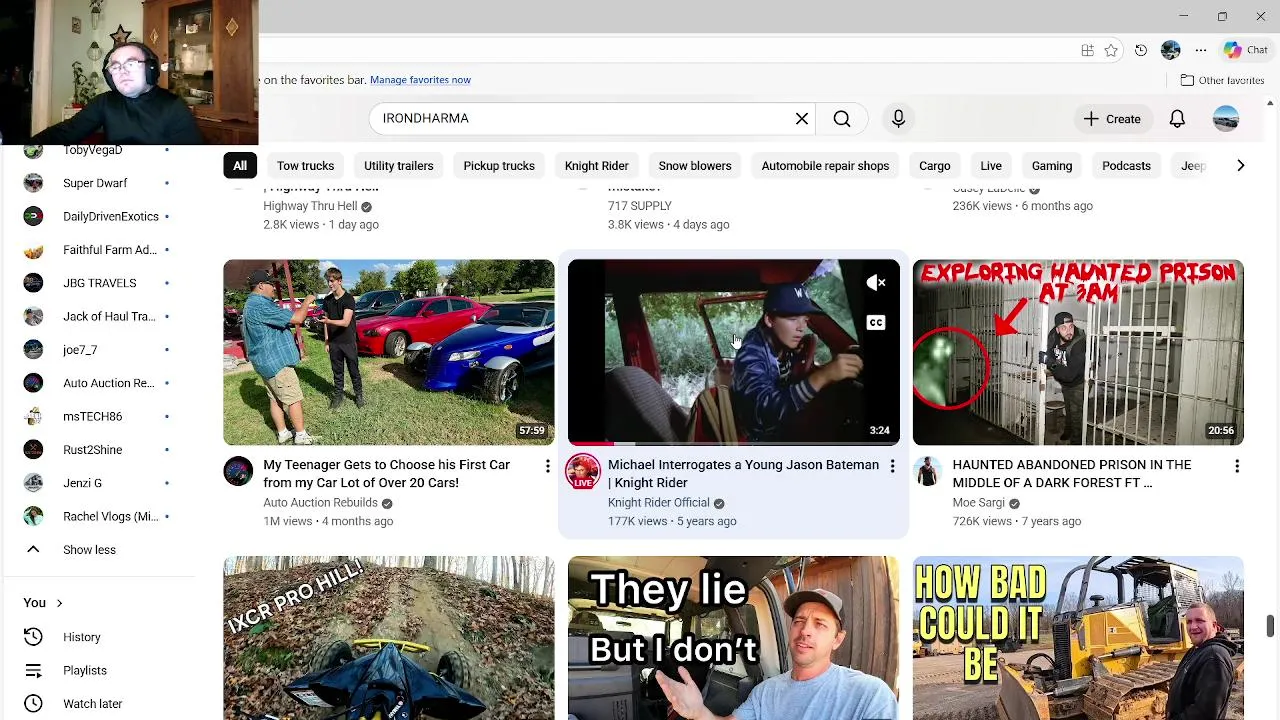Open browser history clock icon
The width and height of the screenshot is (1280, 720).
click(x=1141, y=50)
